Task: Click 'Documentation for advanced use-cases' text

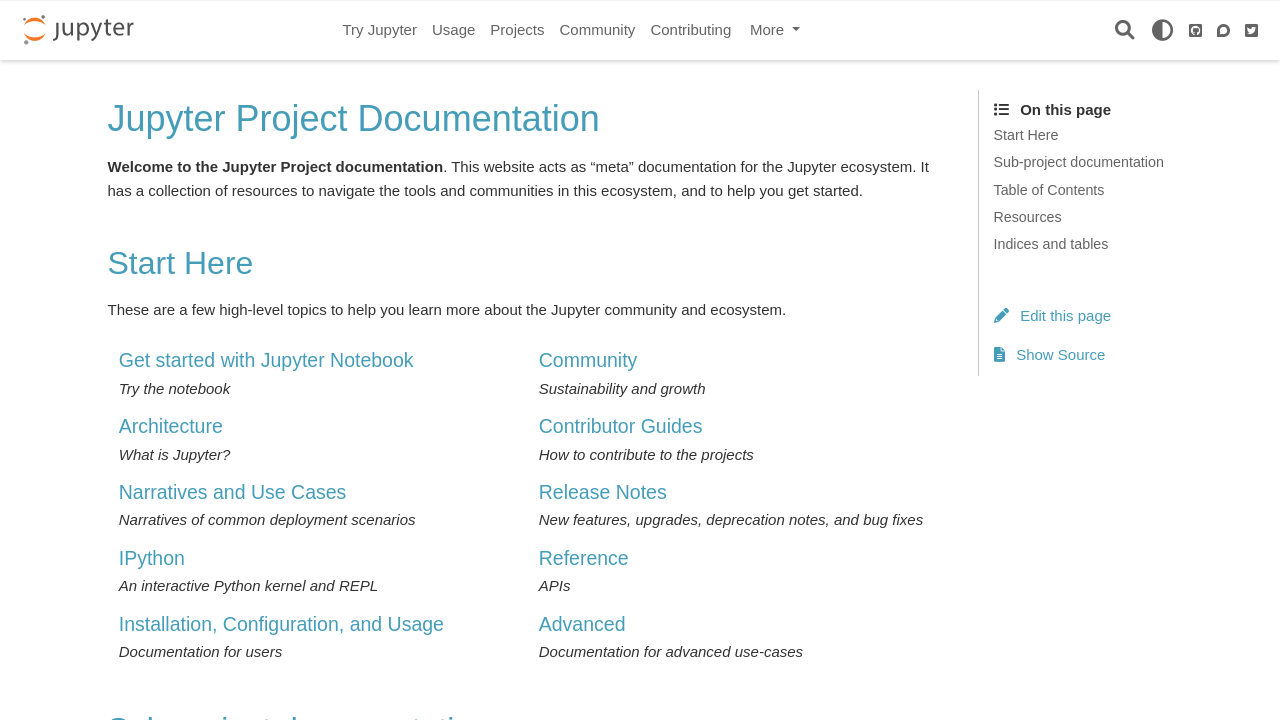Action: click(671, 652)
